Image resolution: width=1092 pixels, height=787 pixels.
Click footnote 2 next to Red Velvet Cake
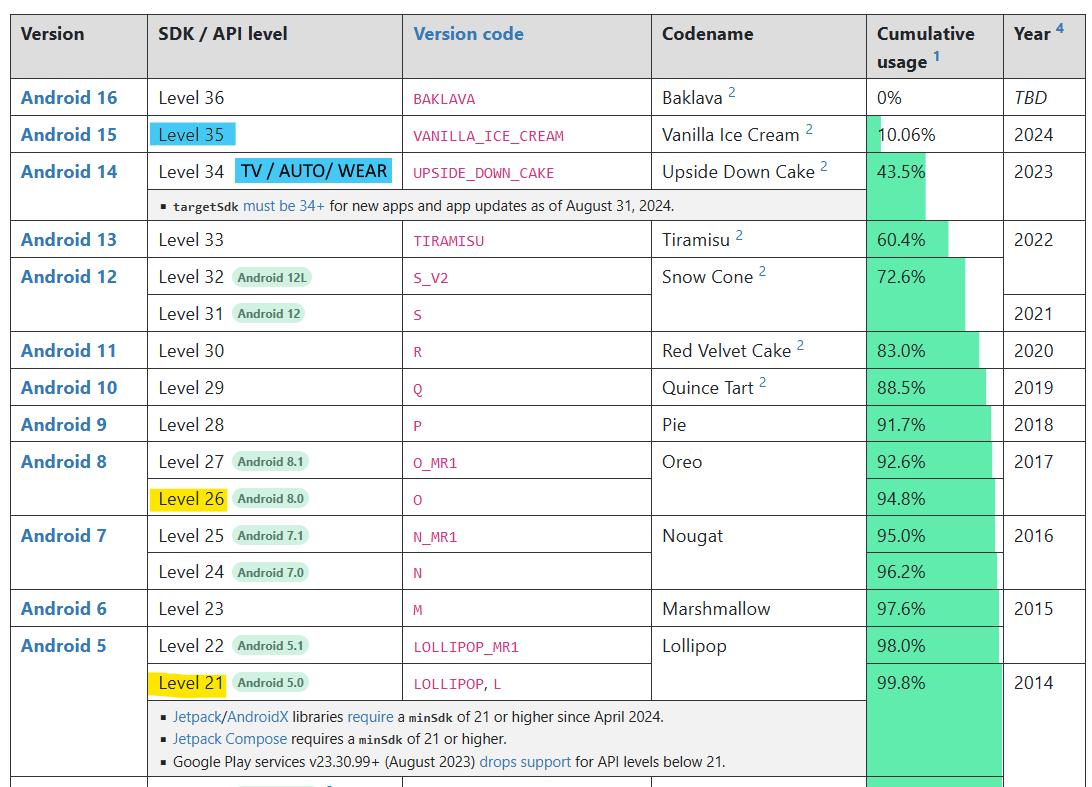click(800, 345)
